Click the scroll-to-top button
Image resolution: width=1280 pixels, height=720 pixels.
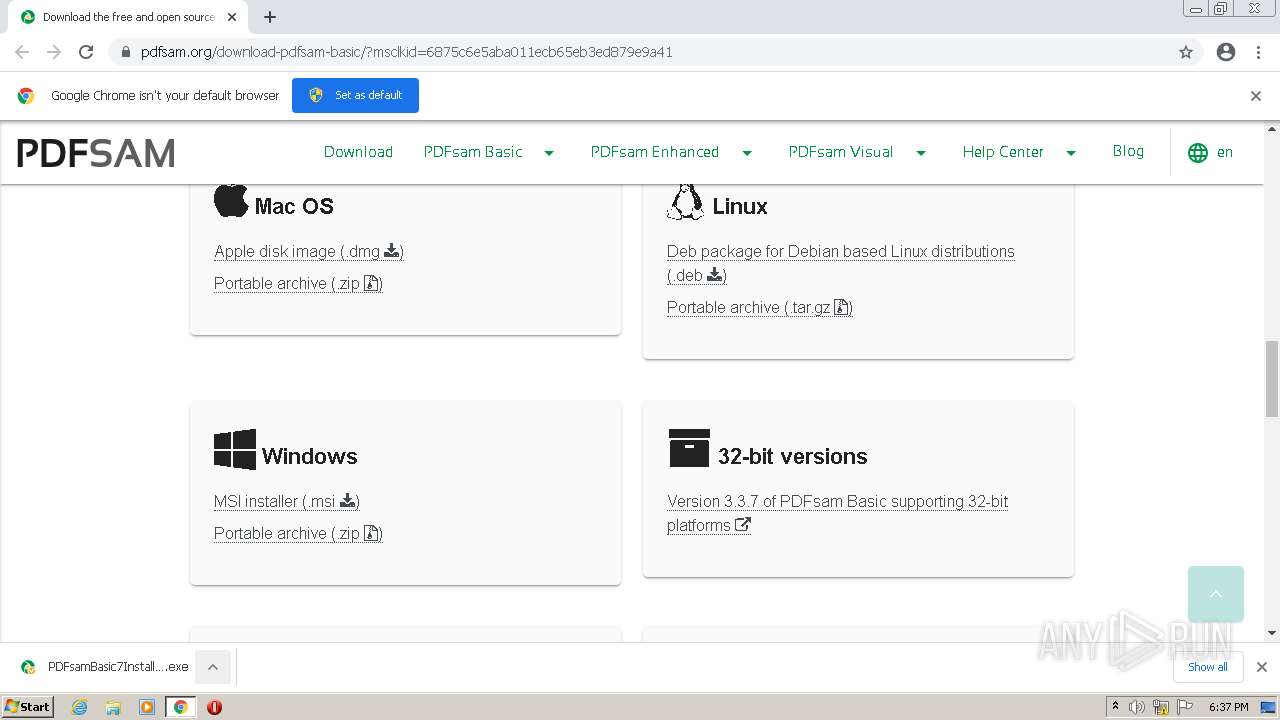tap(1216, 594)
